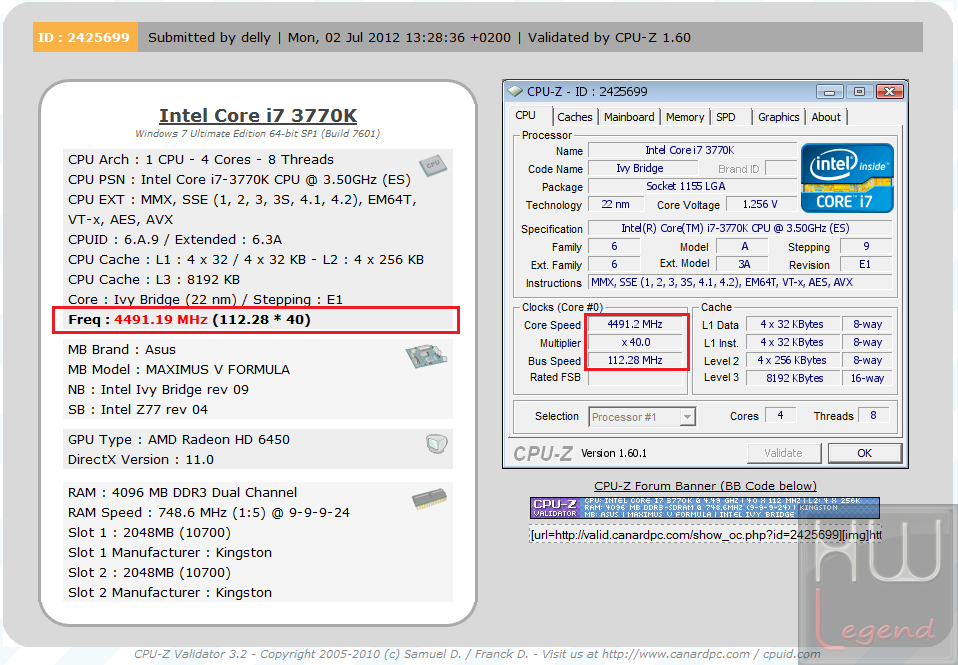Click the Windows 7 Ultimate Edition subtitle

[257, 133]
